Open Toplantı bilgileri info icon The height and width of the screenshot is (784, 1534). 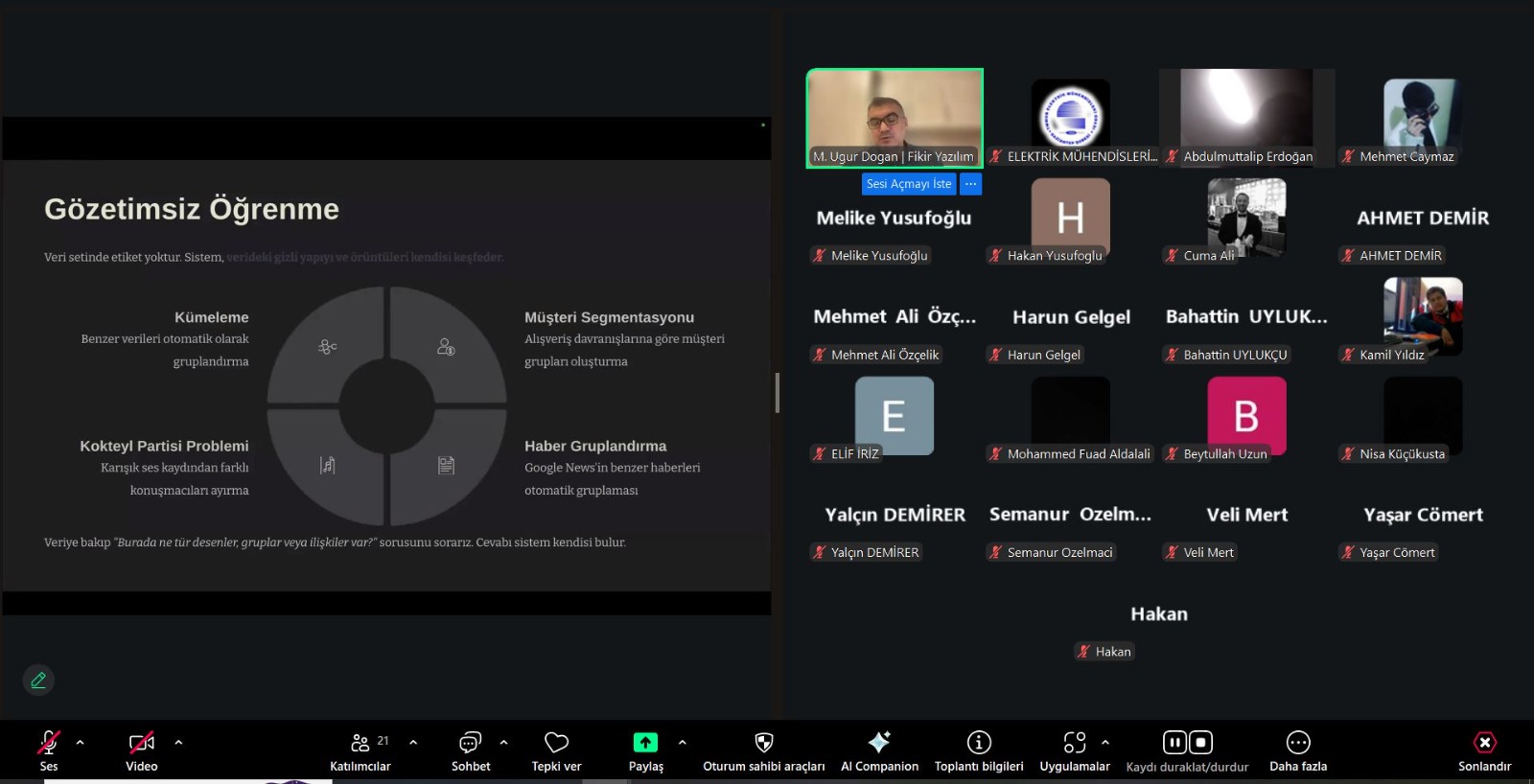point(979,744)
